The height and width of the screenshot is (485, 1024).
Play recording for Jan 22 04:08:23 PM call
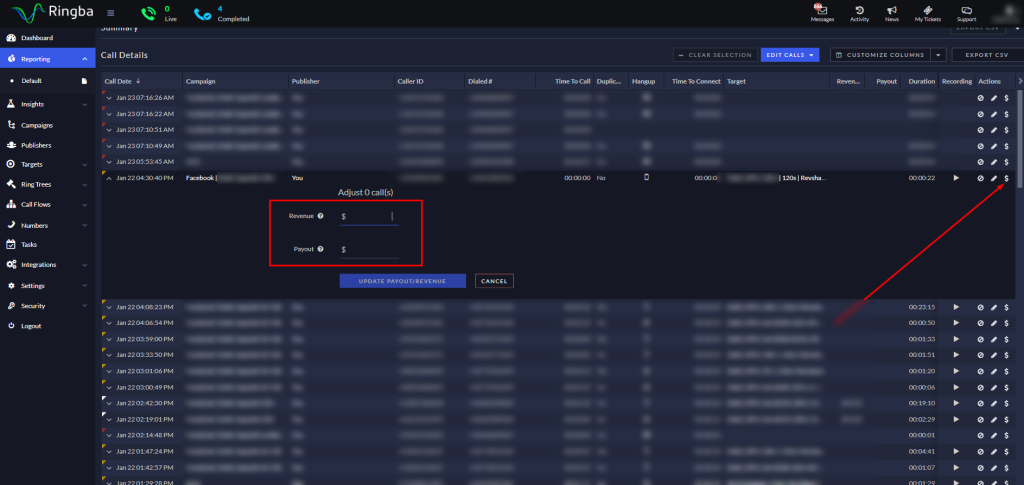click(x=956, y=307)
